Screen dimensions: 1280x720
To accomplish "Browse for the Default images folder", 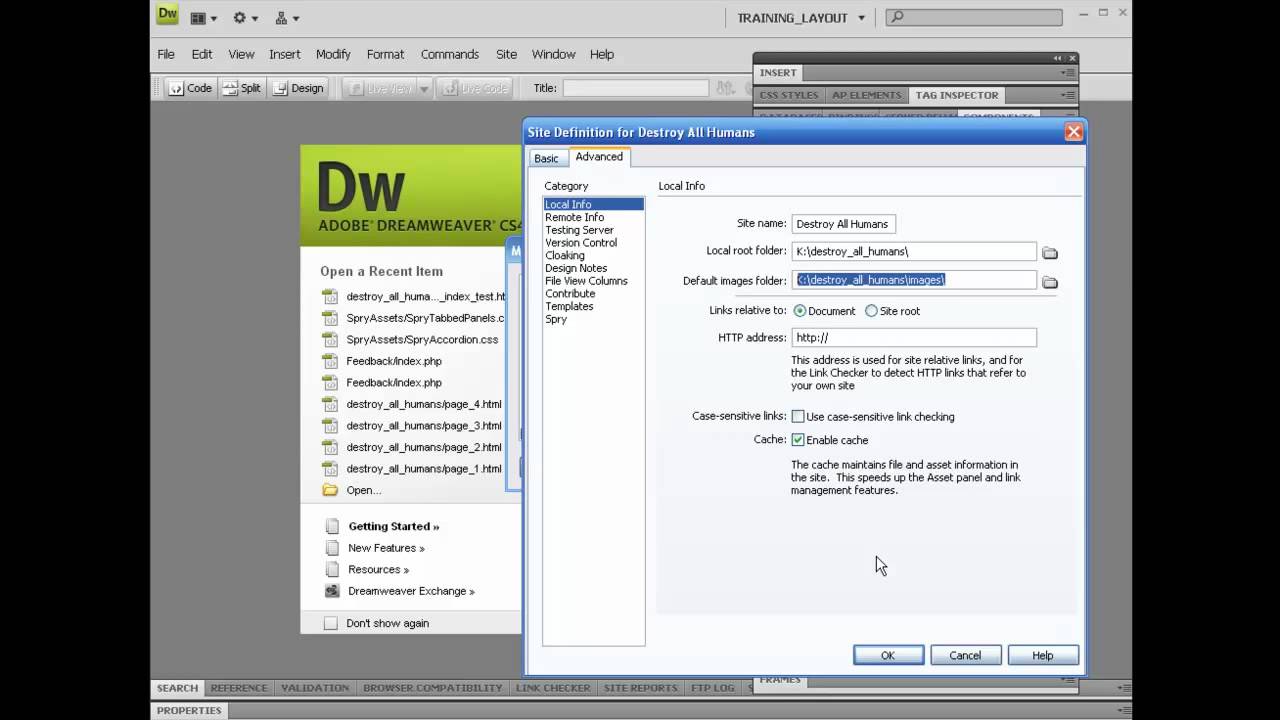I will click(x=1049, y=282).
